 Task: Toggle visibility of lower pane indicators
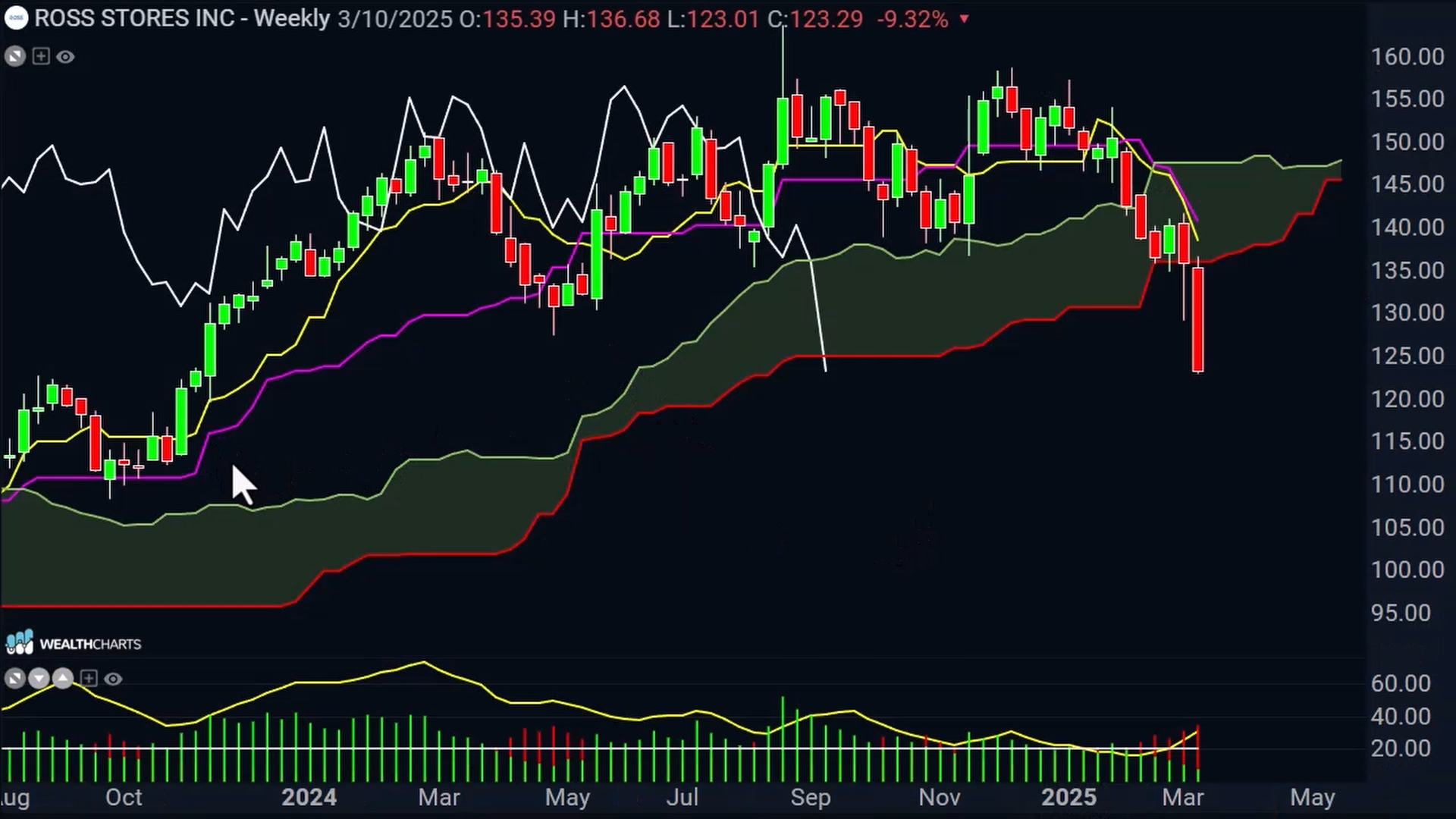tap(113, 679)
